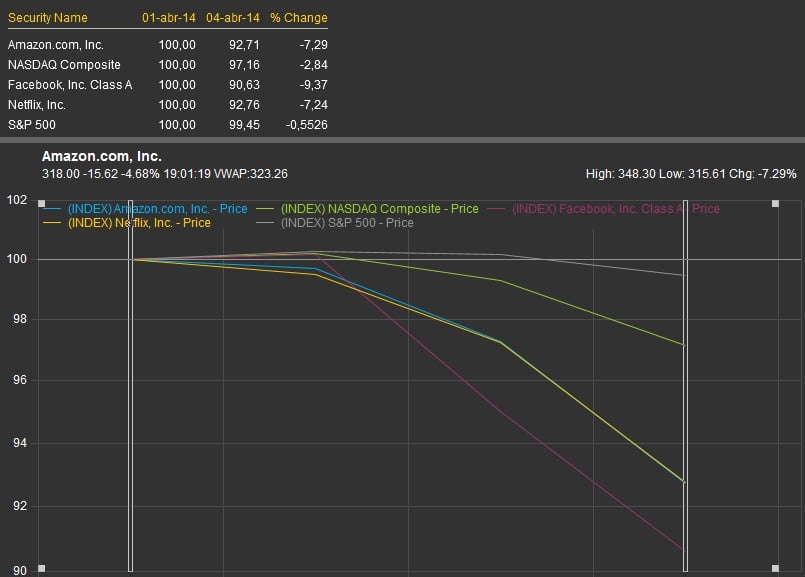Click the VWAP:323.26 quote line
The image size is (805, 577).
point(165,174)
